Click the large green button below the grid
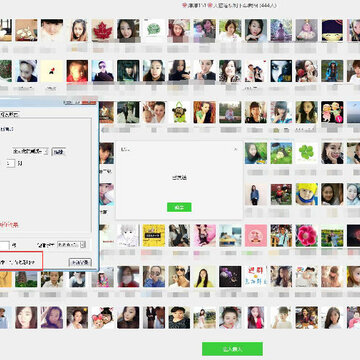The height and width of the screenshot is (360, 360). tap(232, 349)
